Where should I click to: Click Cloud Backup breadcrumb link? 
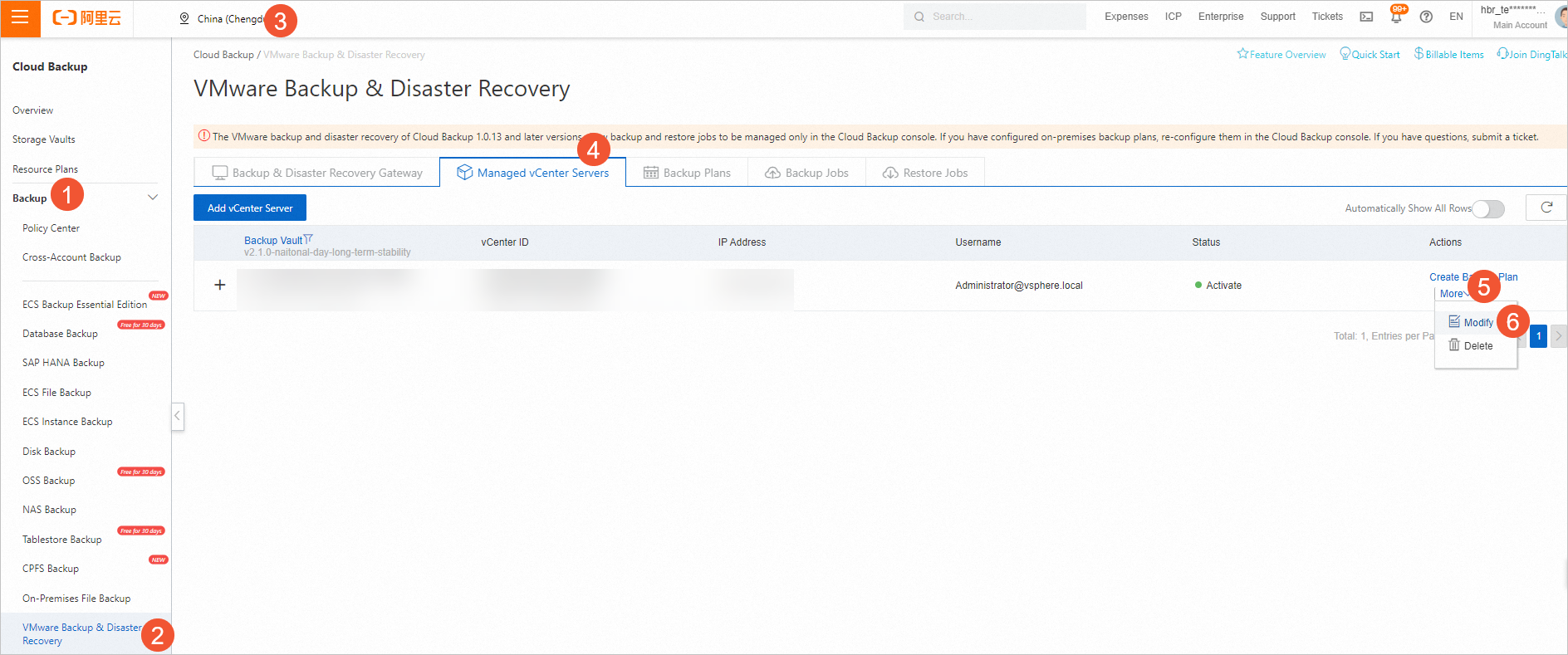pos(223,55)
